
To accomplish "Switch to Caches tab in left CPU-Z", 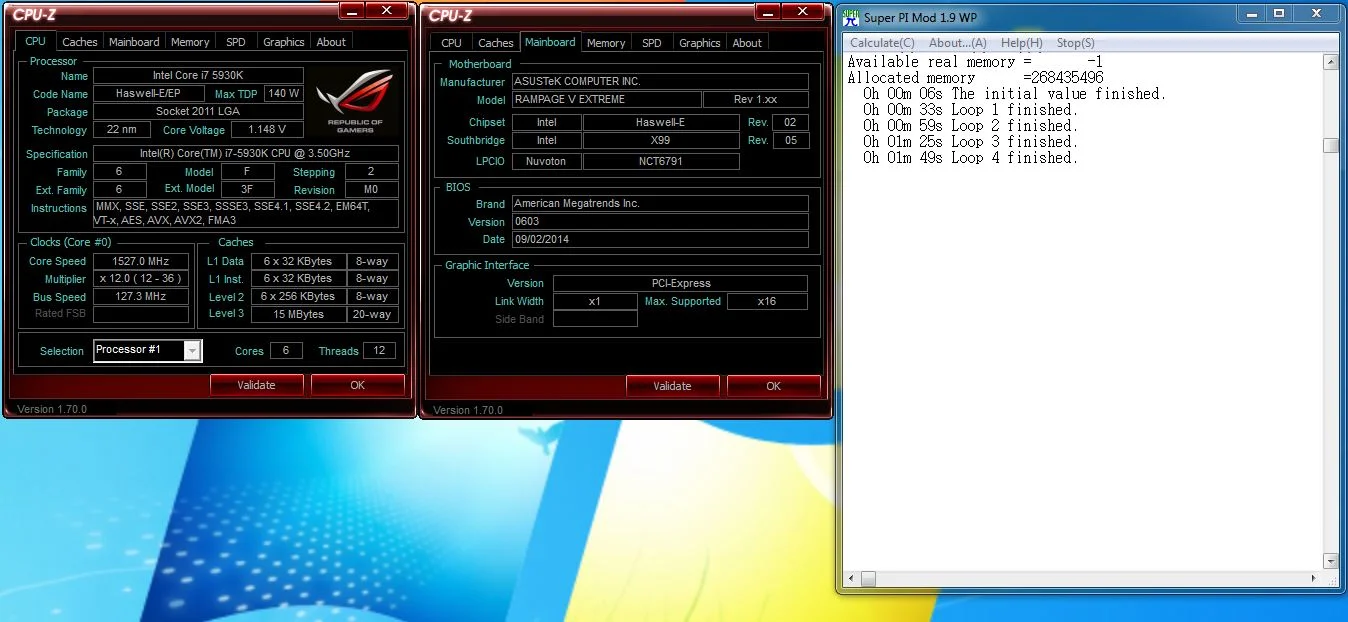I will (x=80, y=42).
